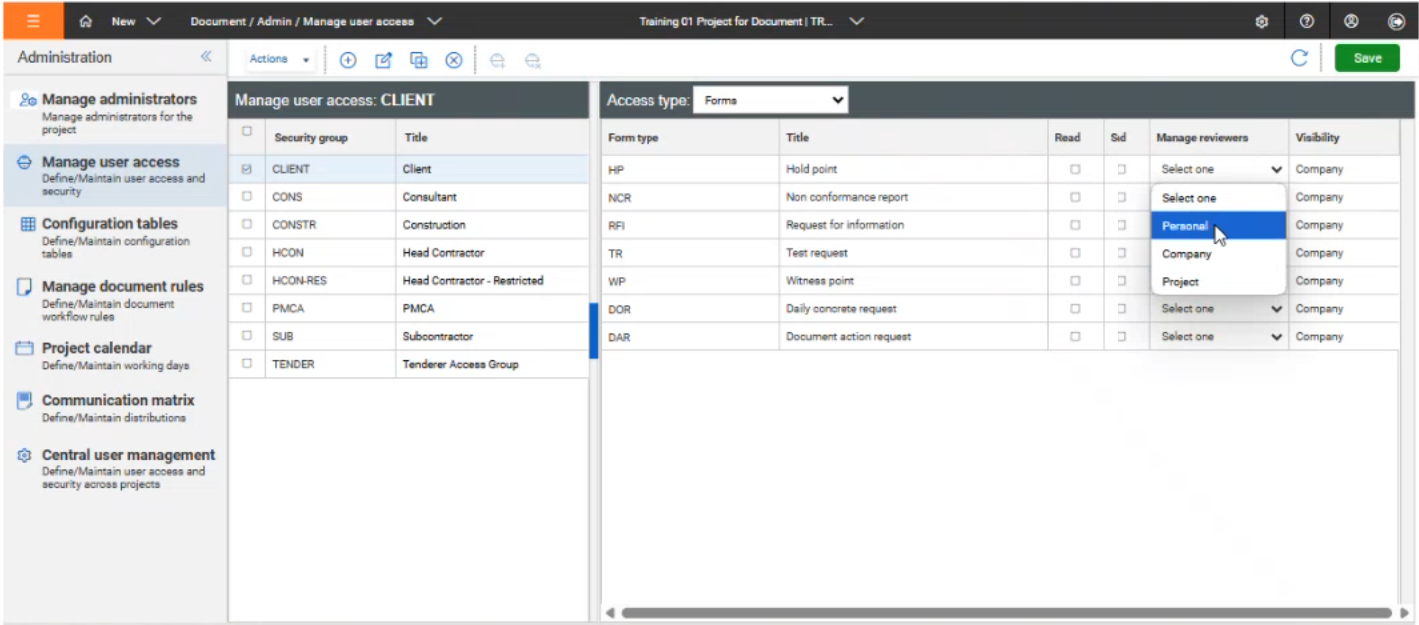Click the refresh icon beside Save
This screenshot has width=1419, height=625.
point(1299,58)
